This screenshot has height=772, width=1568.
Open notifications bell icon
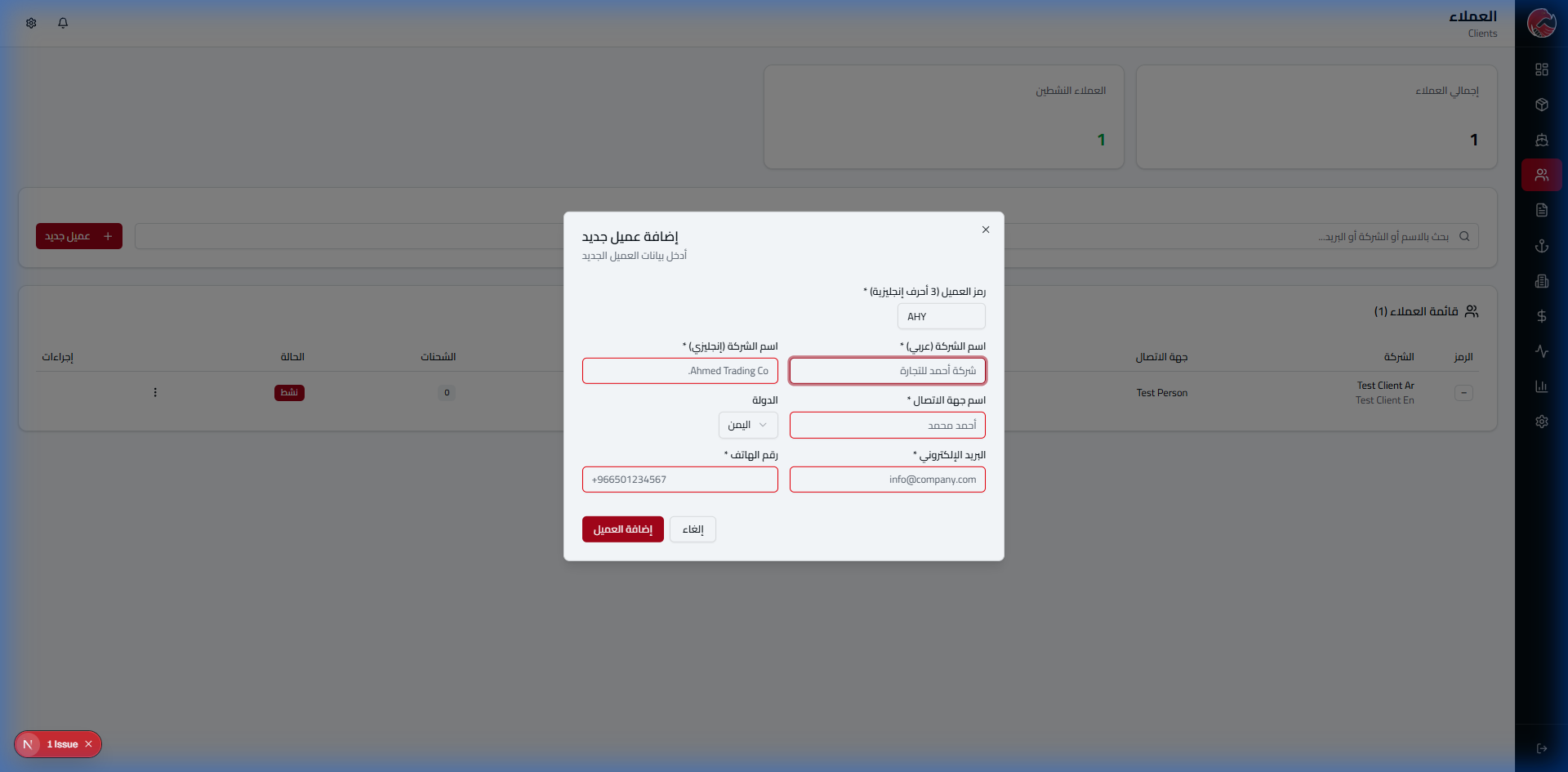[63, 23]
